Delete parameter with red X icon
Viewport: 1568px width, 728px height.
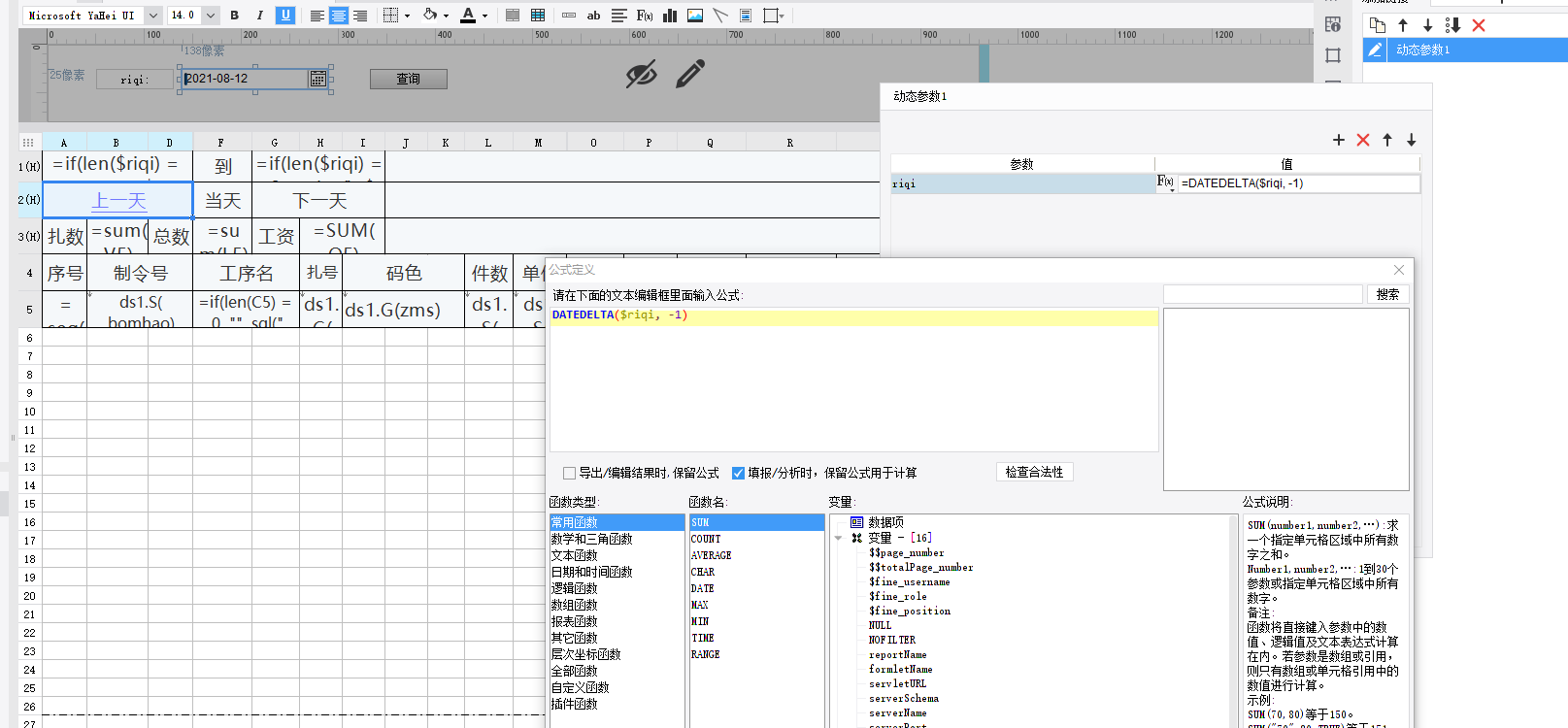(1363, 140)
